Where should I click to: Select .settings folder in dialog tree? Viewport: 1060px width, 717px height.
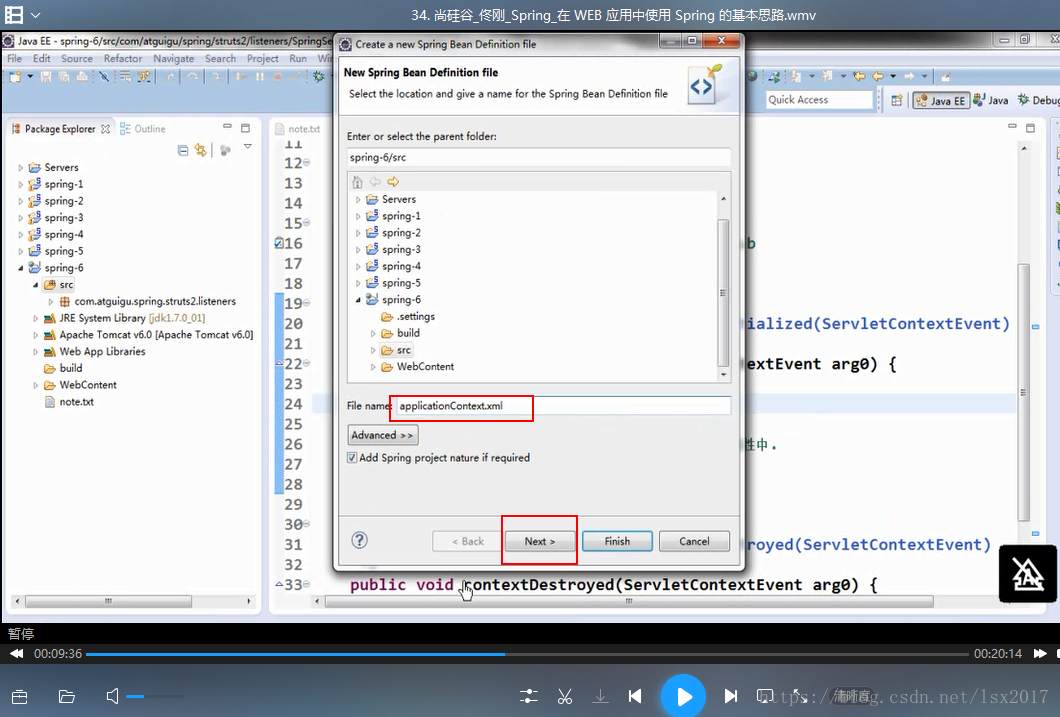click(x=408, y=316)
